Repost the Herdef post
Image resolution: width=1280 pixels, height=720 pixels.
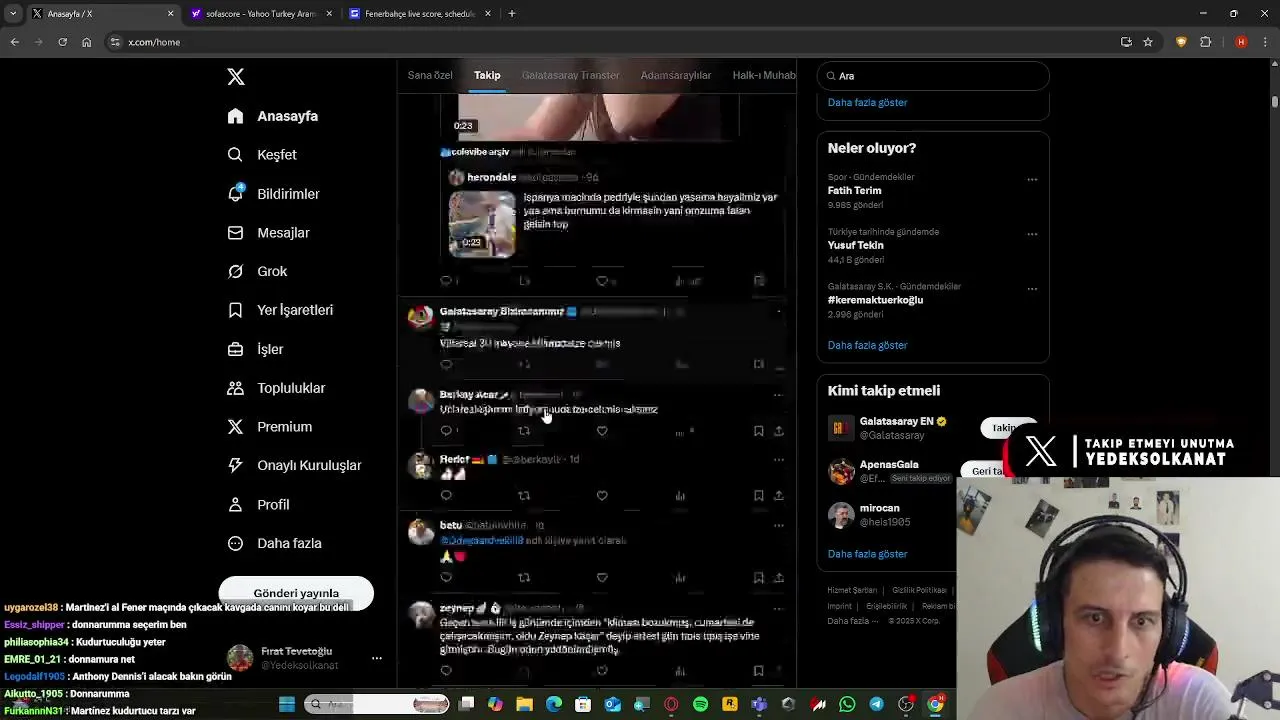(524, 495)
